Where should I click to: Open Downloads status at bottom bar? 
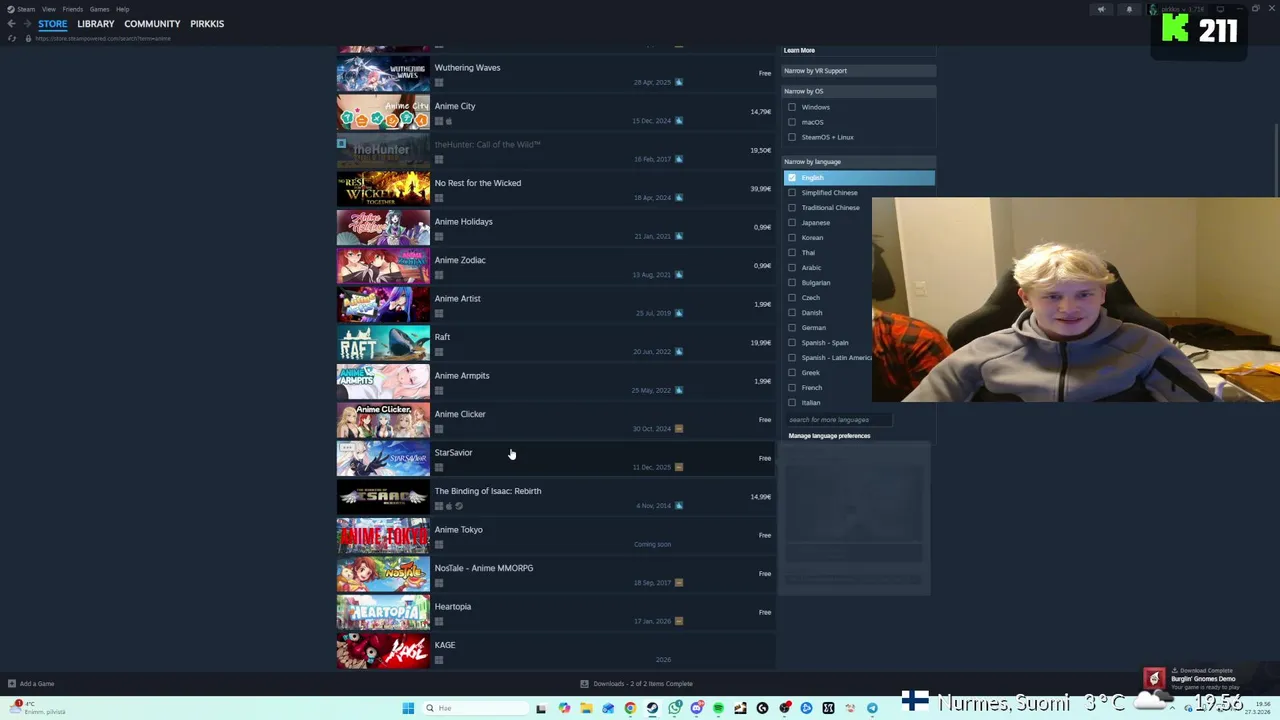(638, 684)
